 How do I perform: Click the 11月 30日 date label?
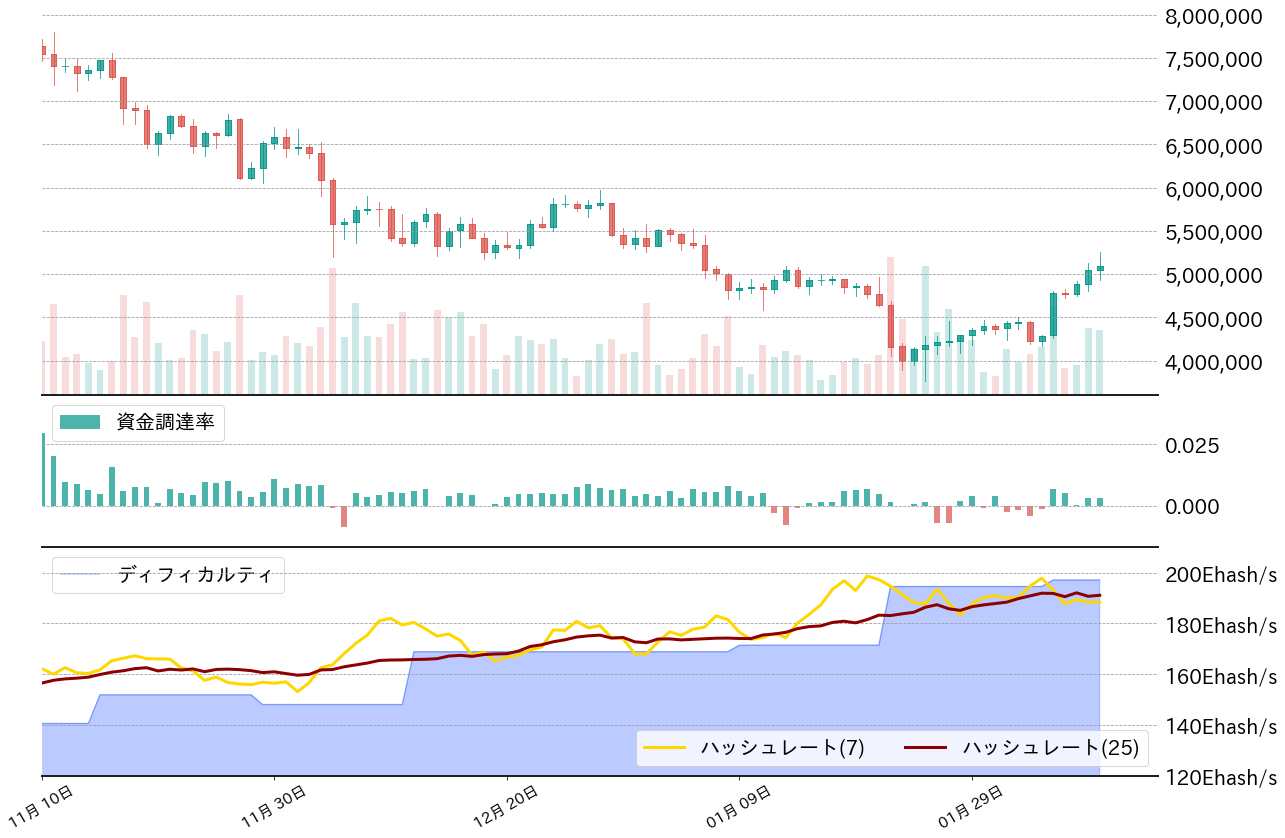[x=273, y=809]
